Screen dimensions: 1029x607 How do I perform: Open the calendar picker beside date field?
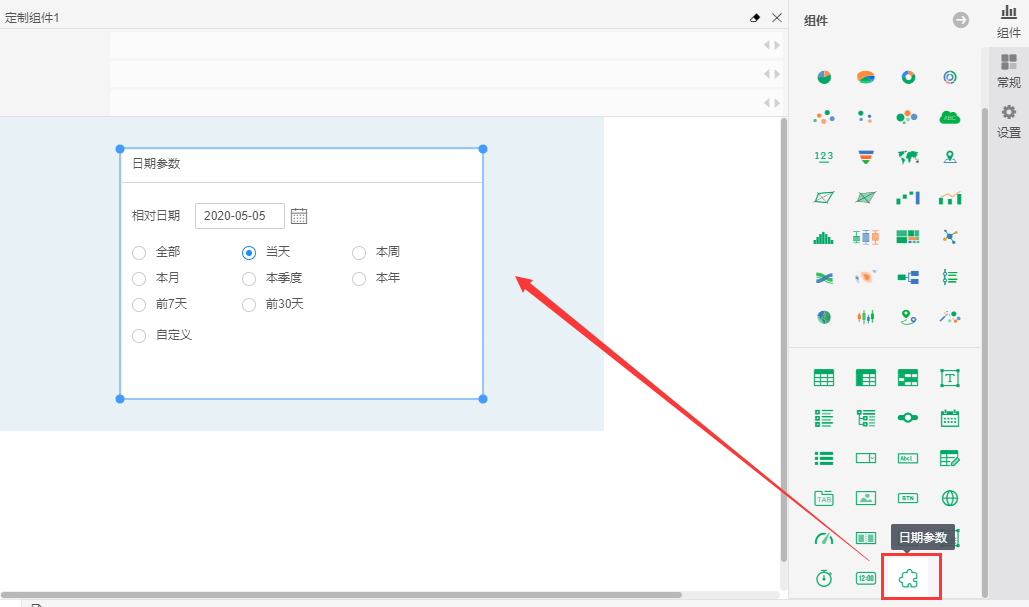(299, 216)
